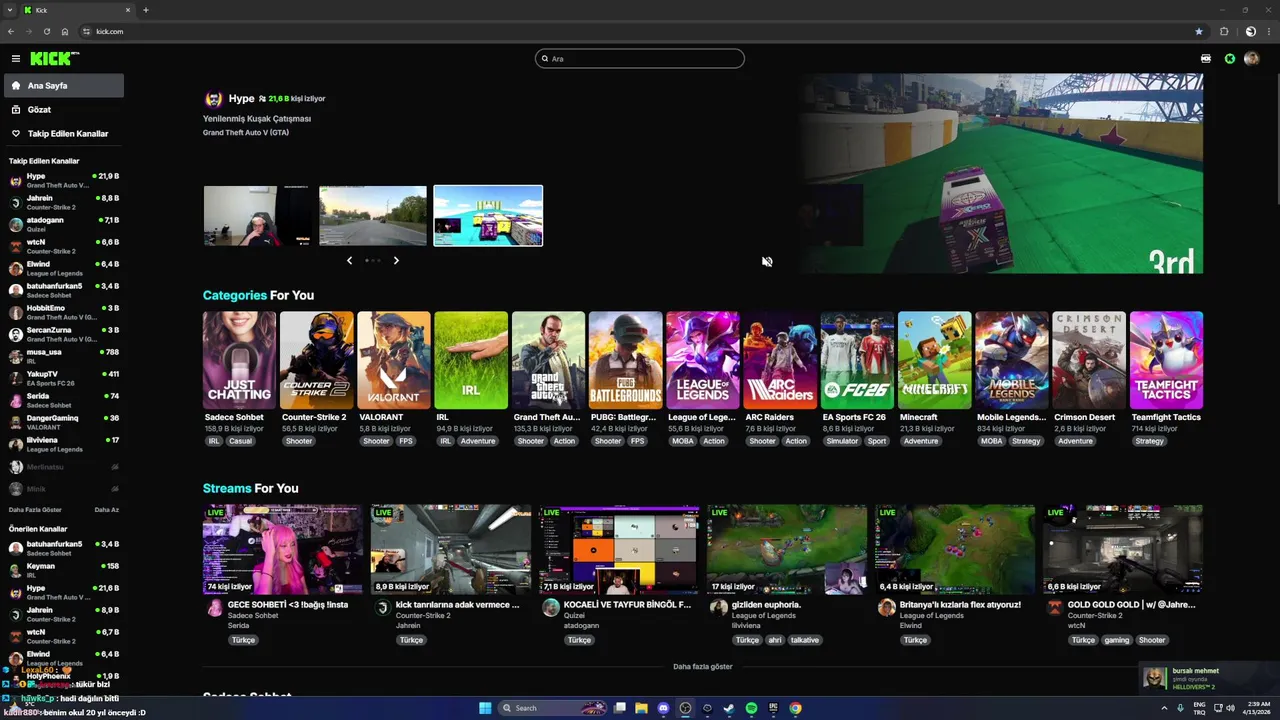Click the Simulator tag under EA Sports FC 26

click(x=842, y=441)
